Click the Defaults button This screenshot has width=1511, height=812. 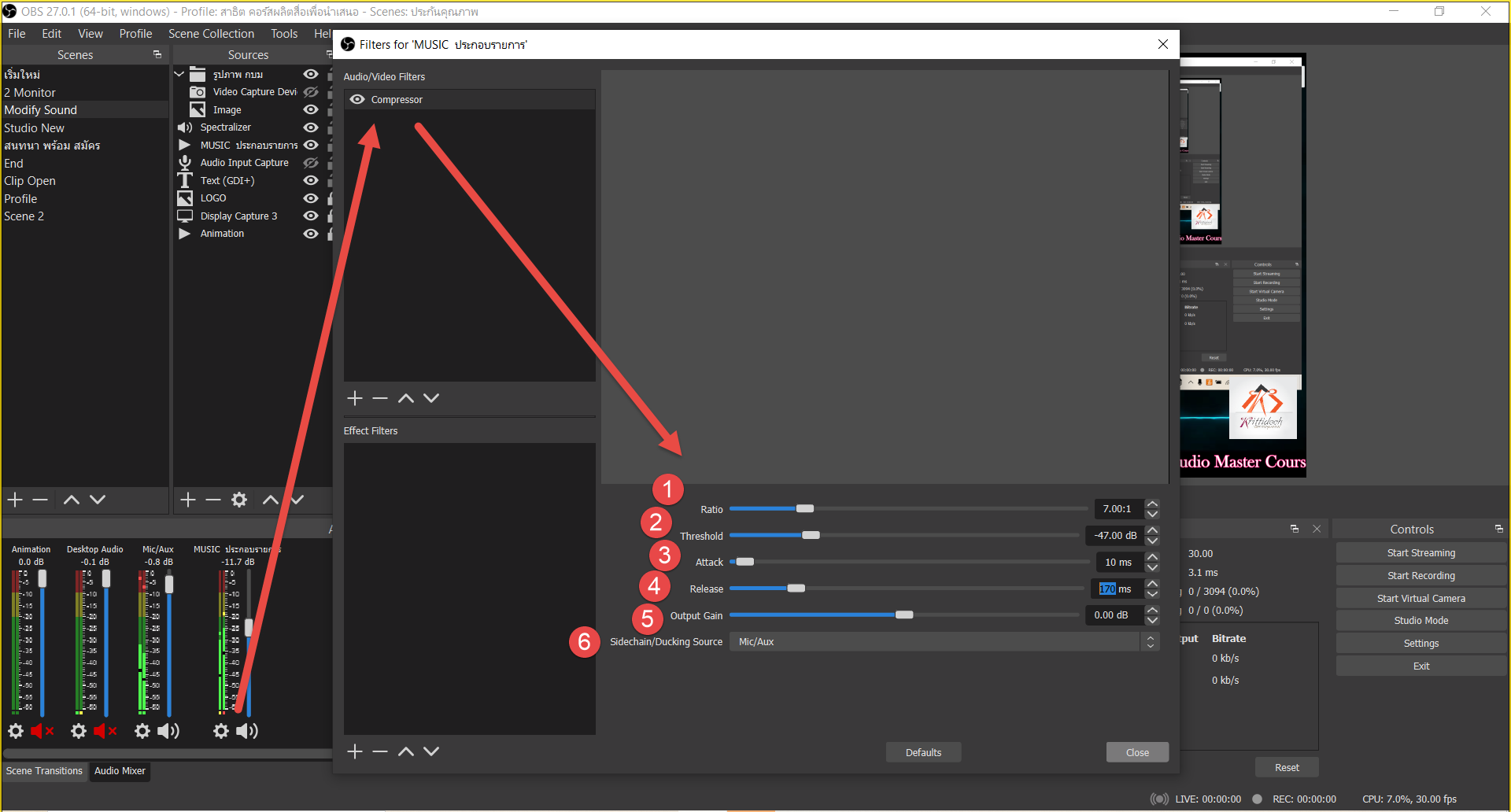[923, 751]
